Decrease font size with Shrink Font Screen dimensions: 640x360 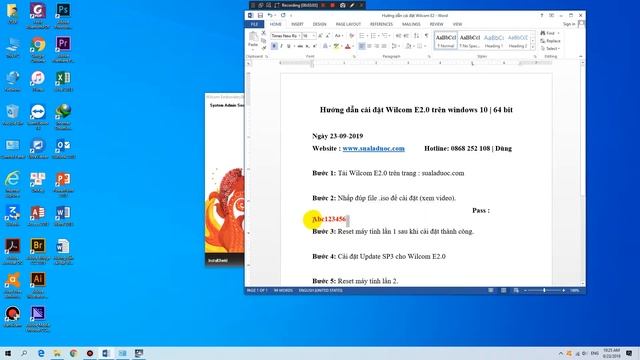point(328,36)
